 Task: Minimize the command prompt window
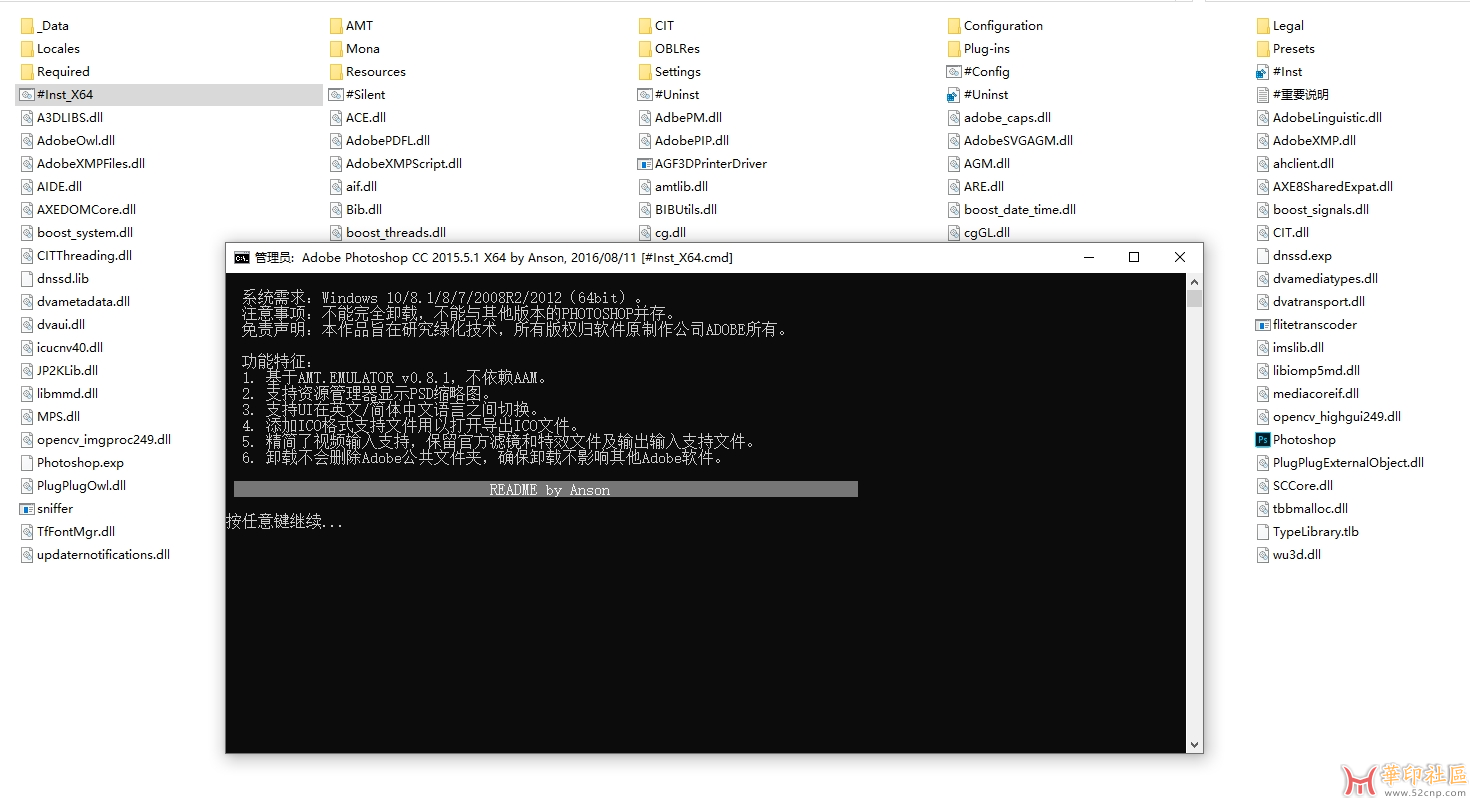1088,257
